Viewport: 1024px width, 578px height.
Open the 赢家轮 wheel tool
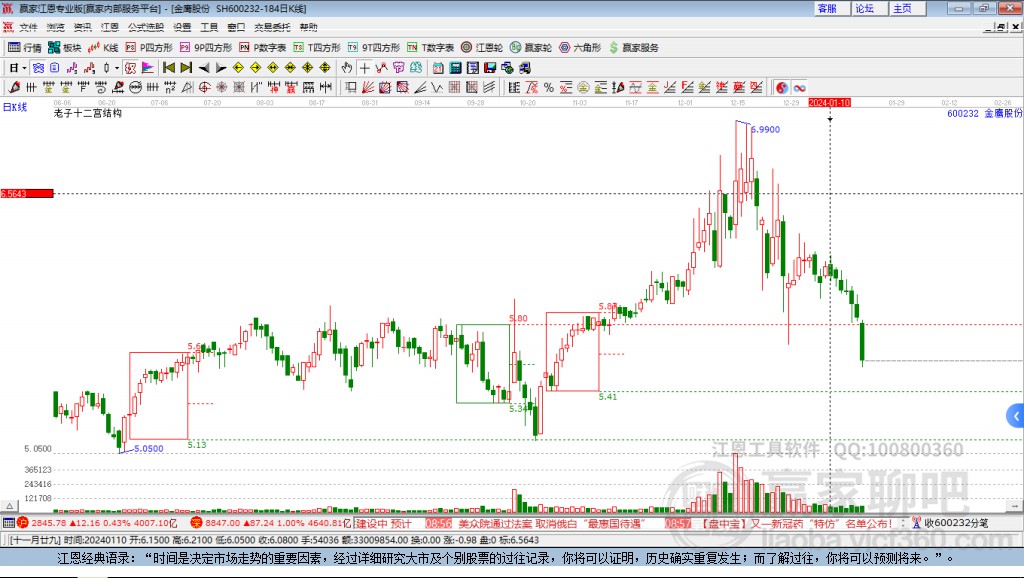coord(531,48)
